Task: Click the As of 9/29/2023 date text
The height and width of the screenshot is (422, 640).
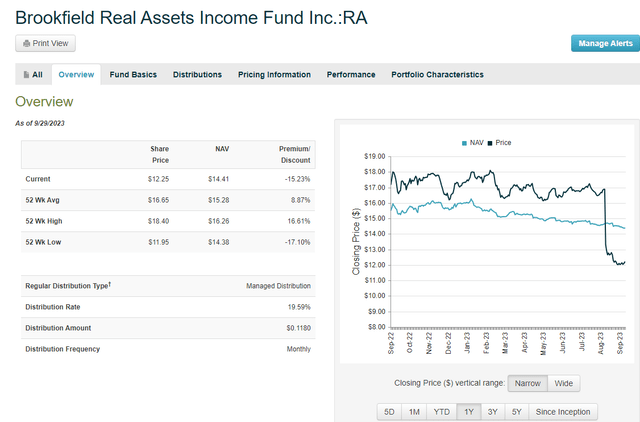Action: 40,123
